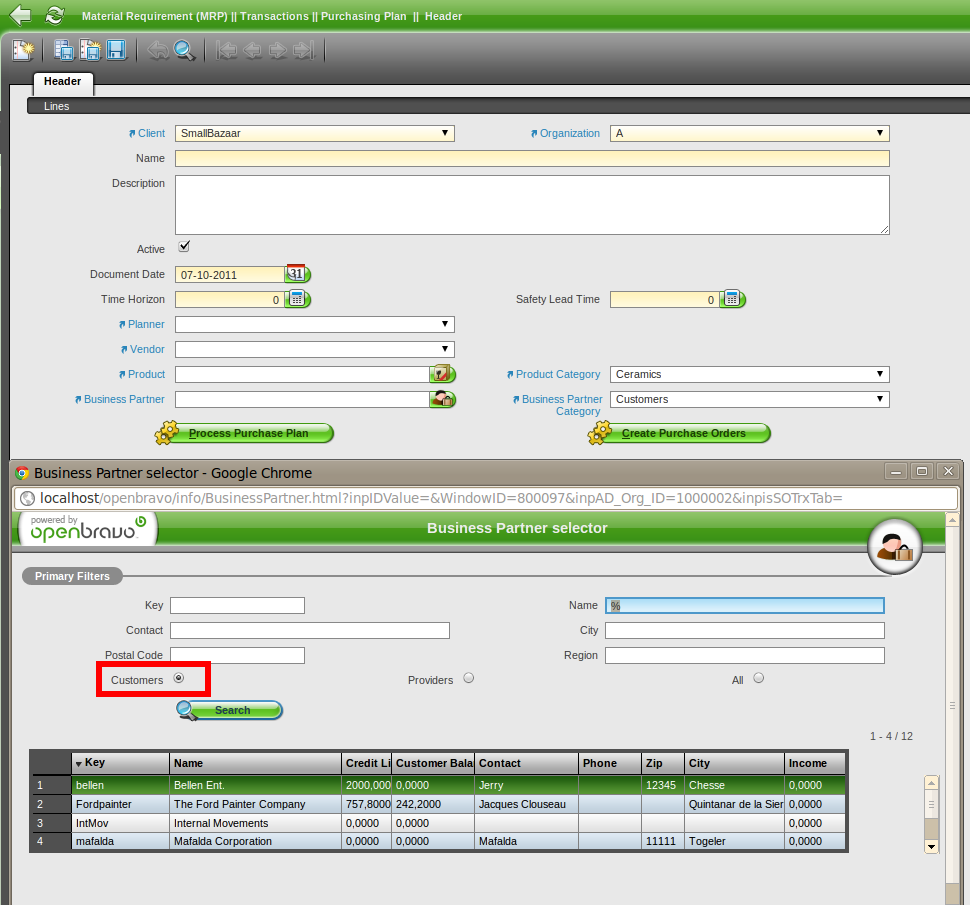The height and width of the screenshot is (905, 970).
Task: Open the Planner dropdown
Action: [x=315, y=324]
